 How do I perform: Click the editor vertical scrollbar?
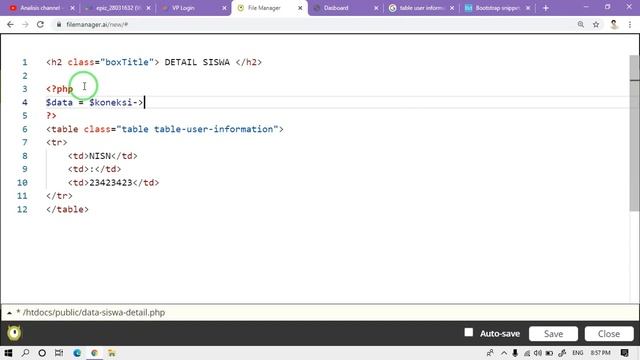coord(634,133)
